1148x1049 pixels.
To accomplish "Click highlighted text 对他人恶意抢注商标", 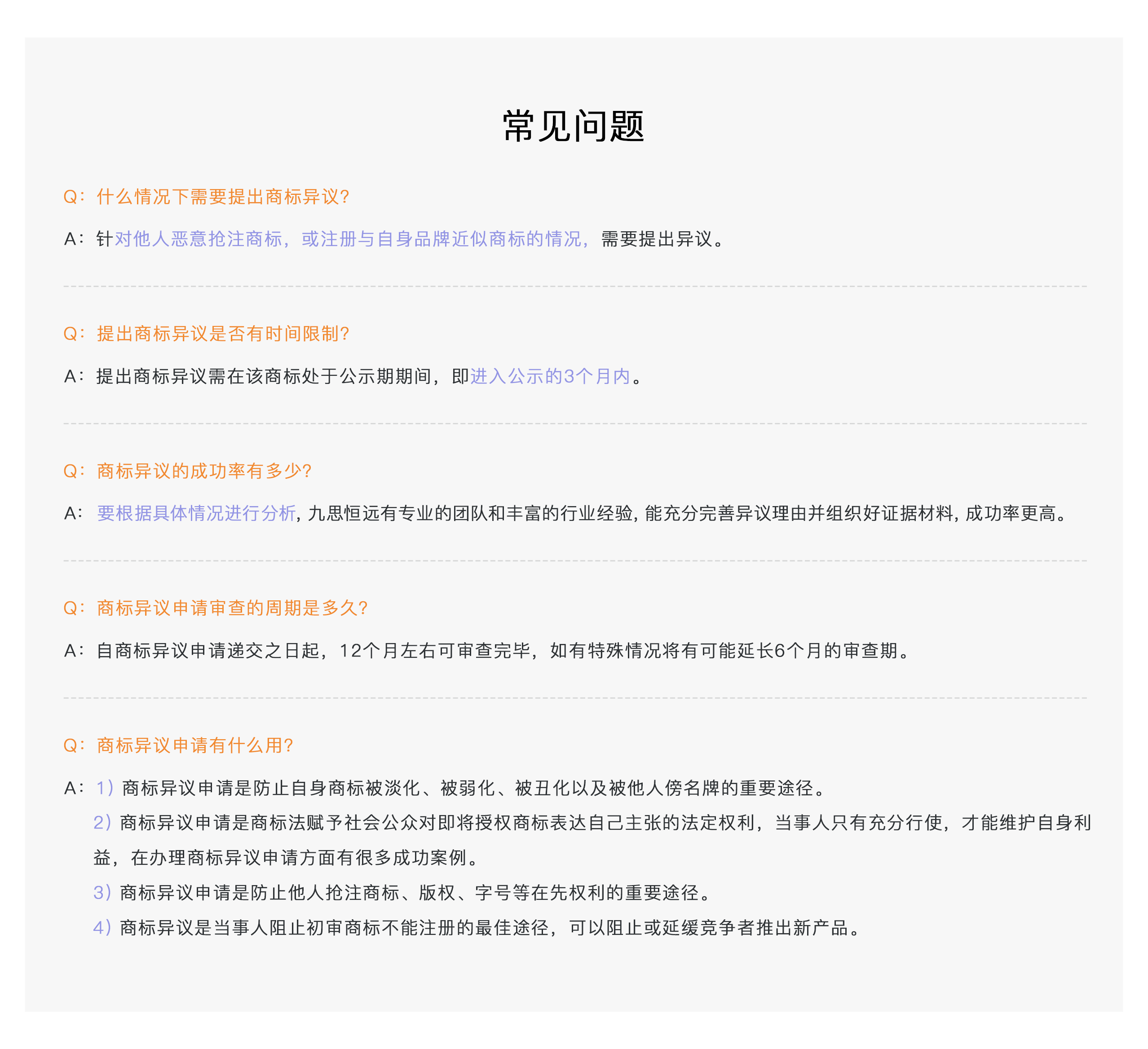I will point(199,238).
